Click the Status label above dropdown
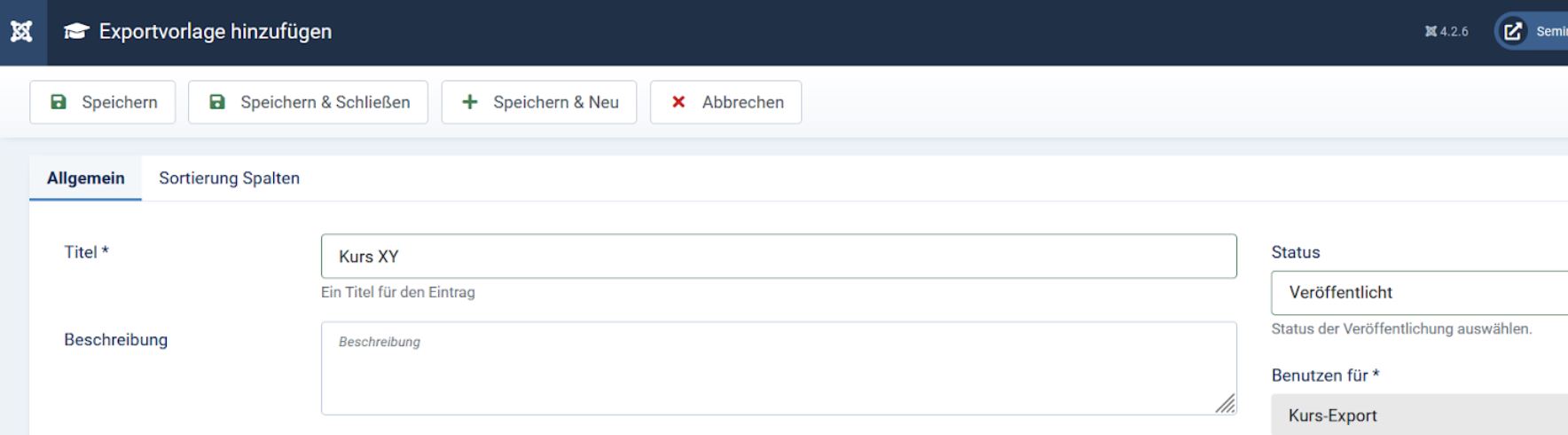 (x=1295, y=252)
